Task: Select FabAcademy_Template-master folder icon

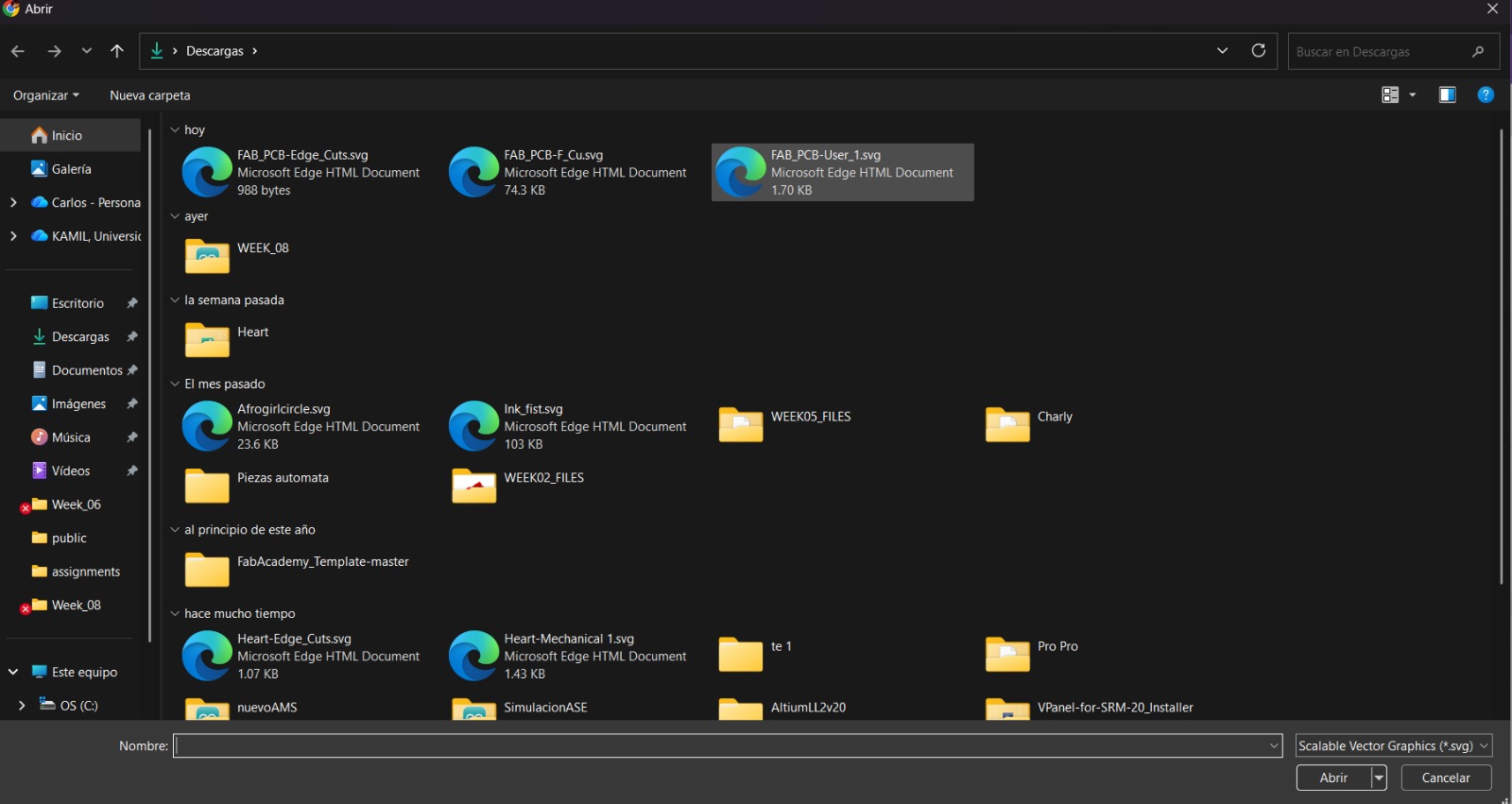Action: (207, 569)
